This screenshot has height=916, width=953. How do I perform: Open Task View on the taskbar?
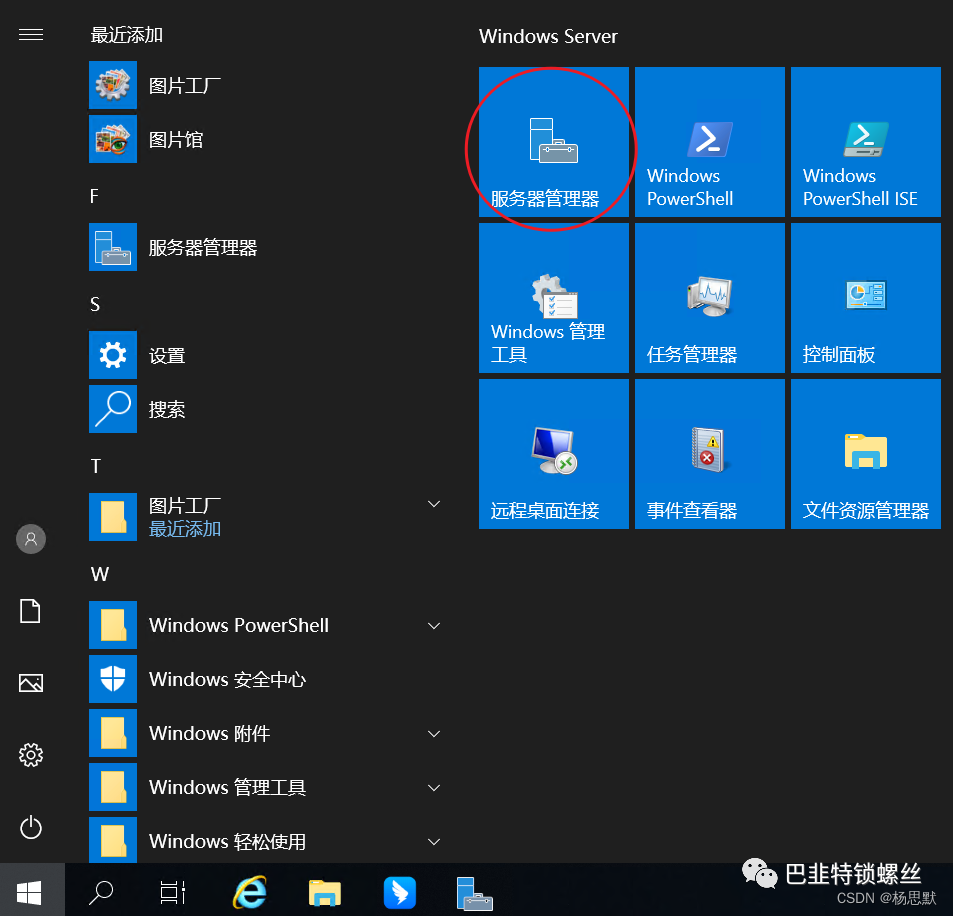(173, 892)
